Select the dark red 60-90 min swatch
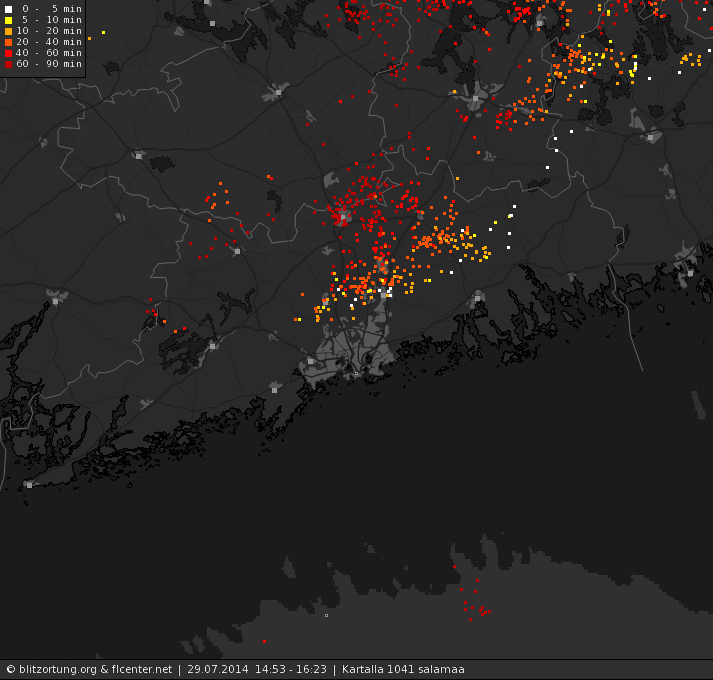 (x=8, y=64)
